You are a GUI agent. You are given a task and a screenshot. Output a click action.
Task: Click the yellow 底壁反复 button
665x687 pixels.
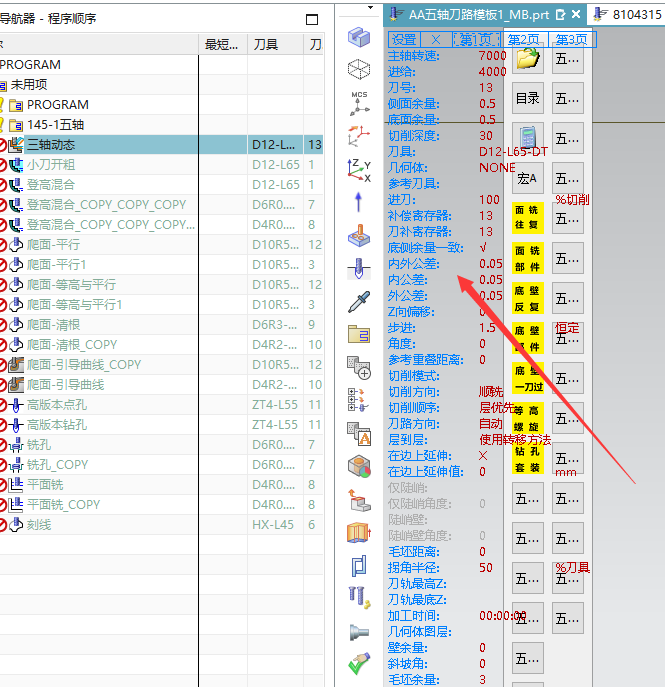click(x=528, y=298)
